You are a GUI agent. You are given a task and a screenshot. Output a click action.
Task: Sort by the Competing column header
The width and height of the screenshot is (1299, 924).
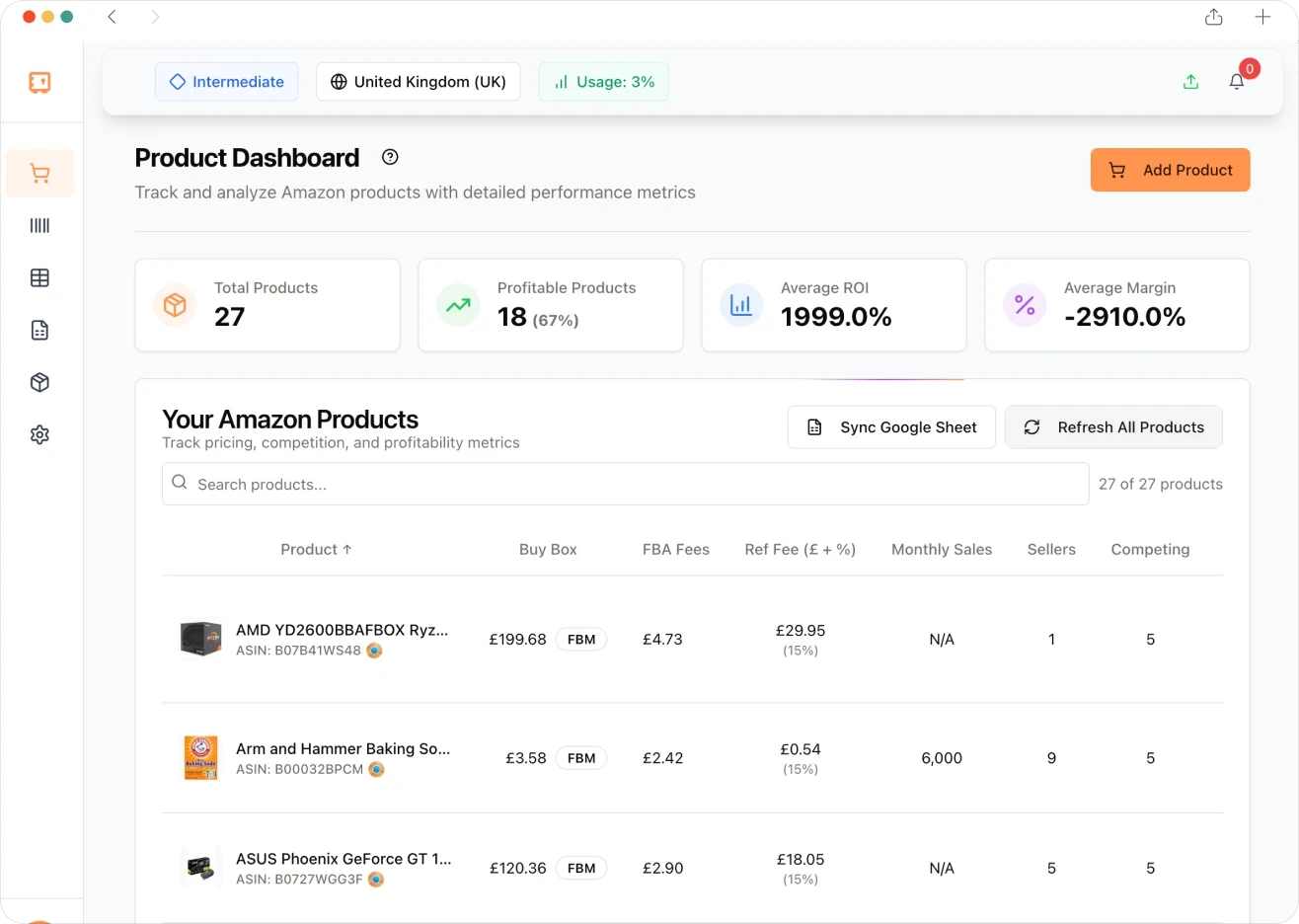(1150, 550)
